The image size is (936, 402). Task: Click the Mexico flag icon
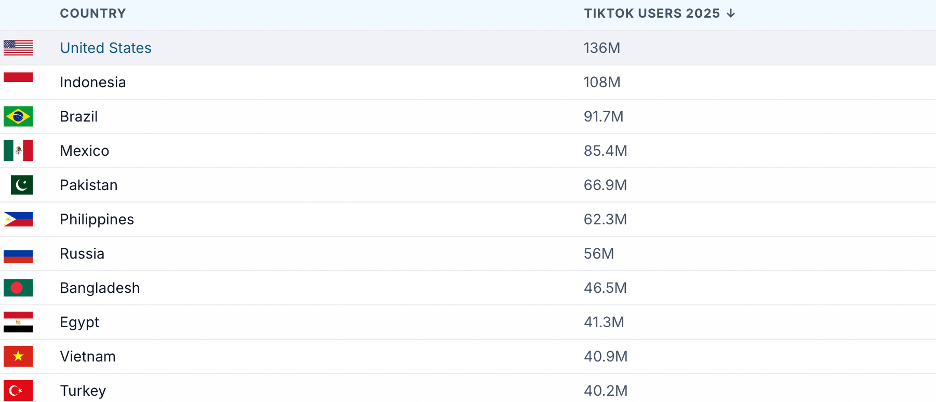tap(18, 151)
